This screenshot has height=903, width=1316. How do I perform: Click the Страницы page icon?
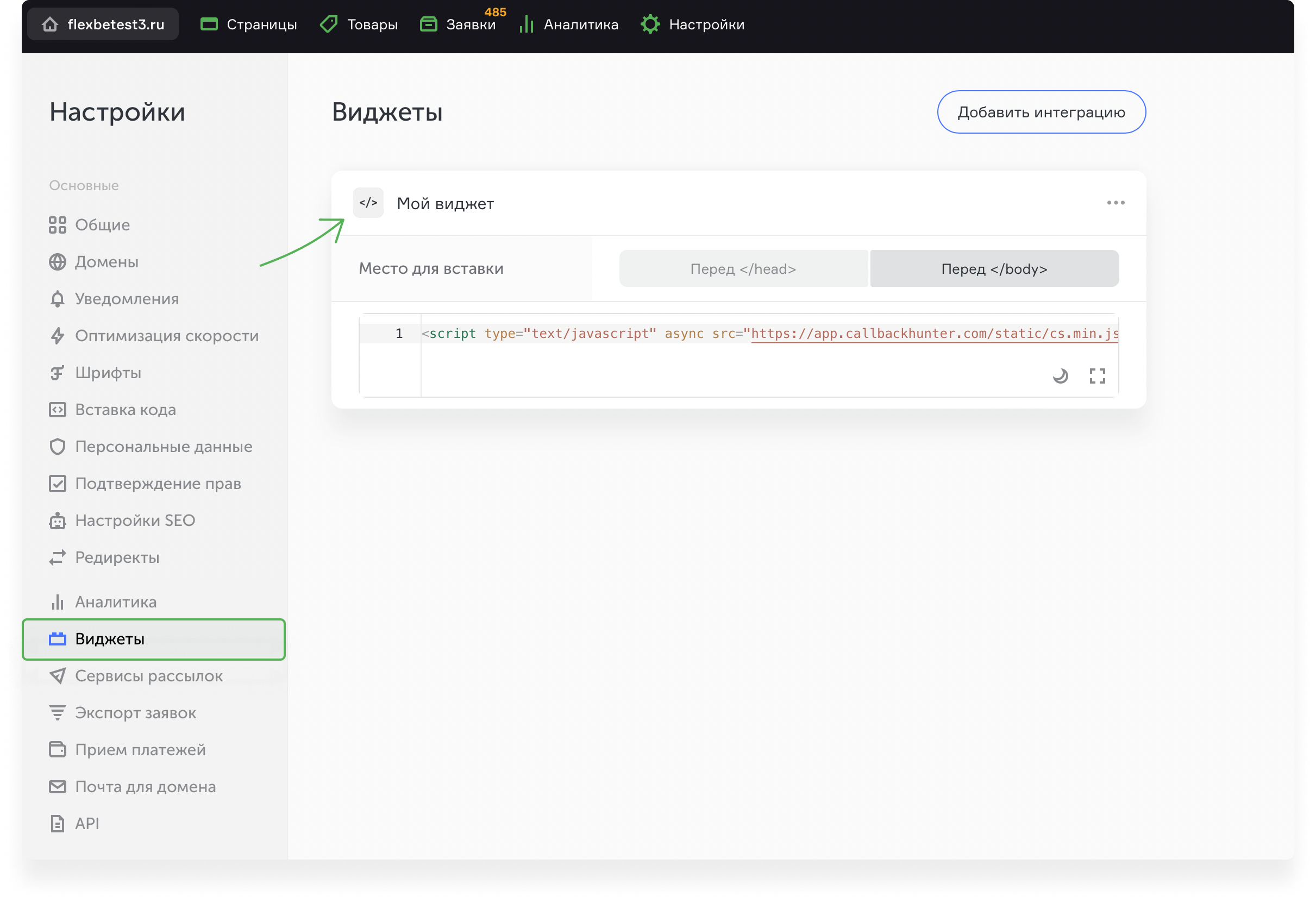pos(209,24)
